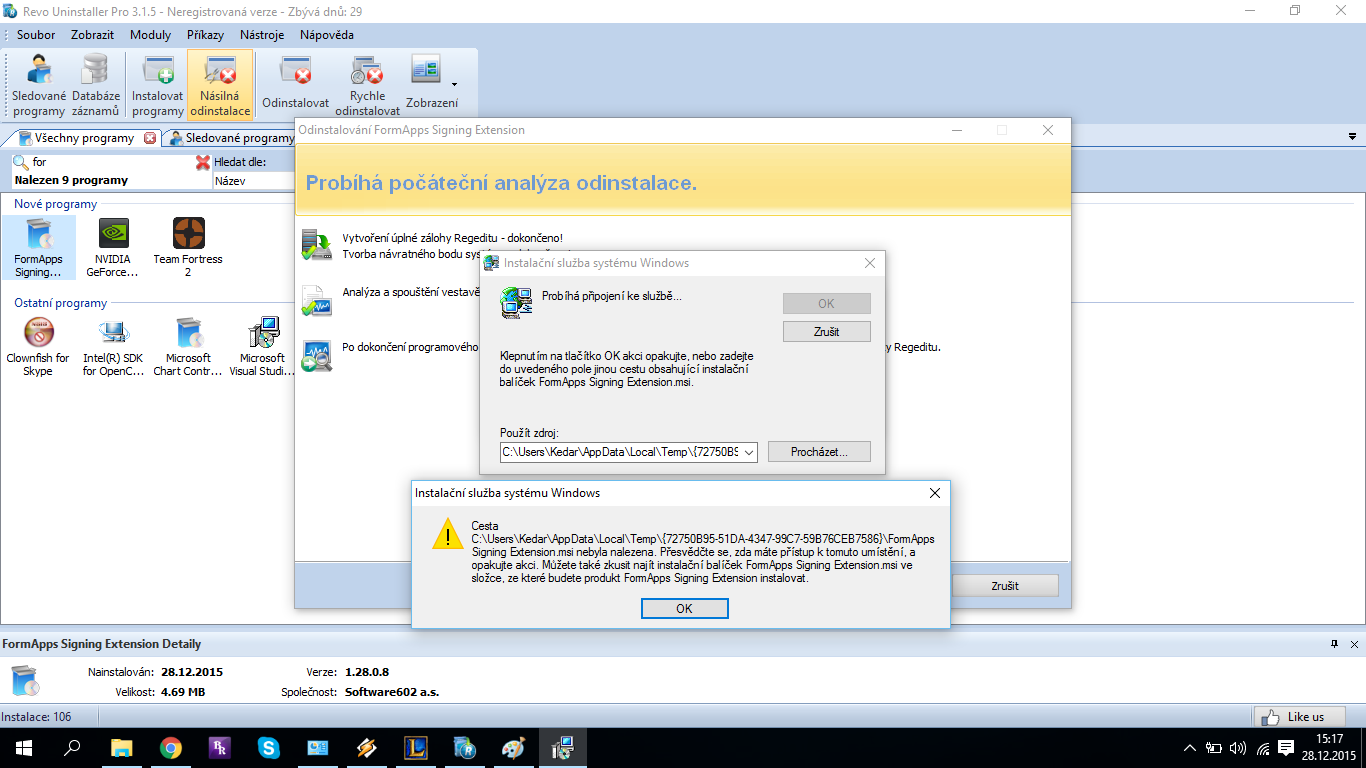
Task: Click Zrušit in uninstall wizard window
Action: pos(1007,586)
